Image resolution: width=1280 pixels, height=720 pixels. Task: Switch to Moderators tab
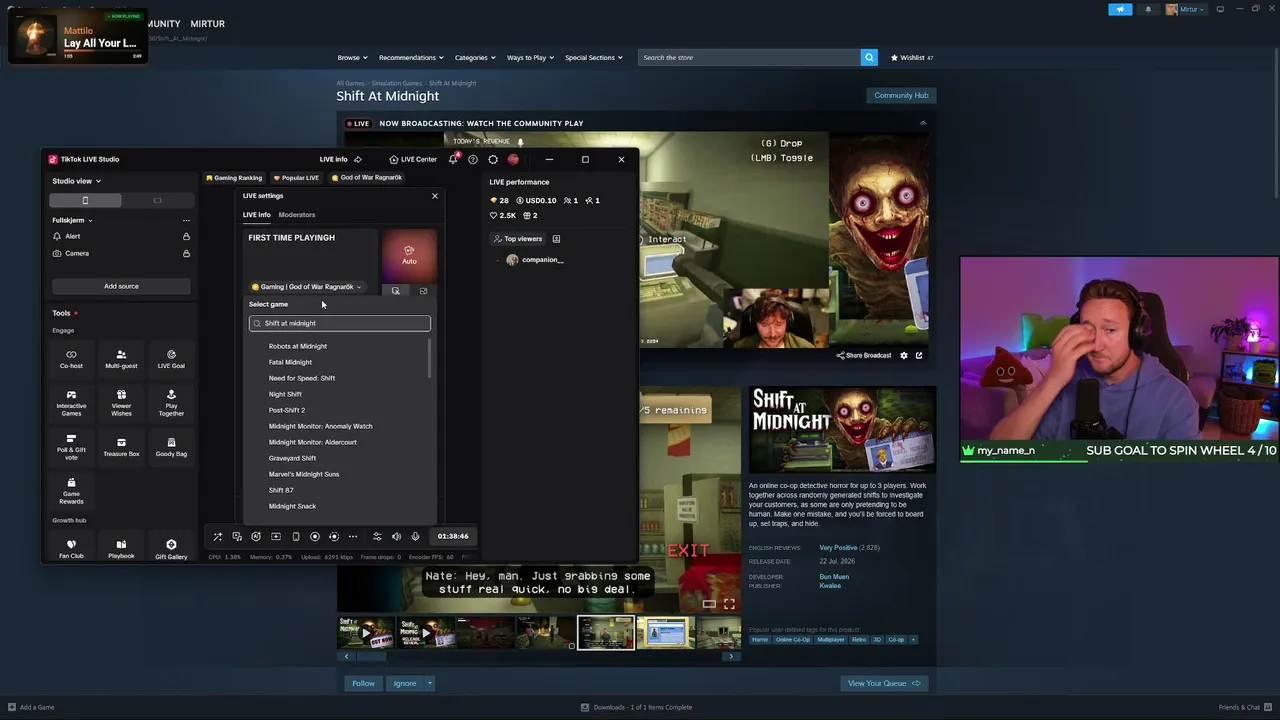click(297, 215)
